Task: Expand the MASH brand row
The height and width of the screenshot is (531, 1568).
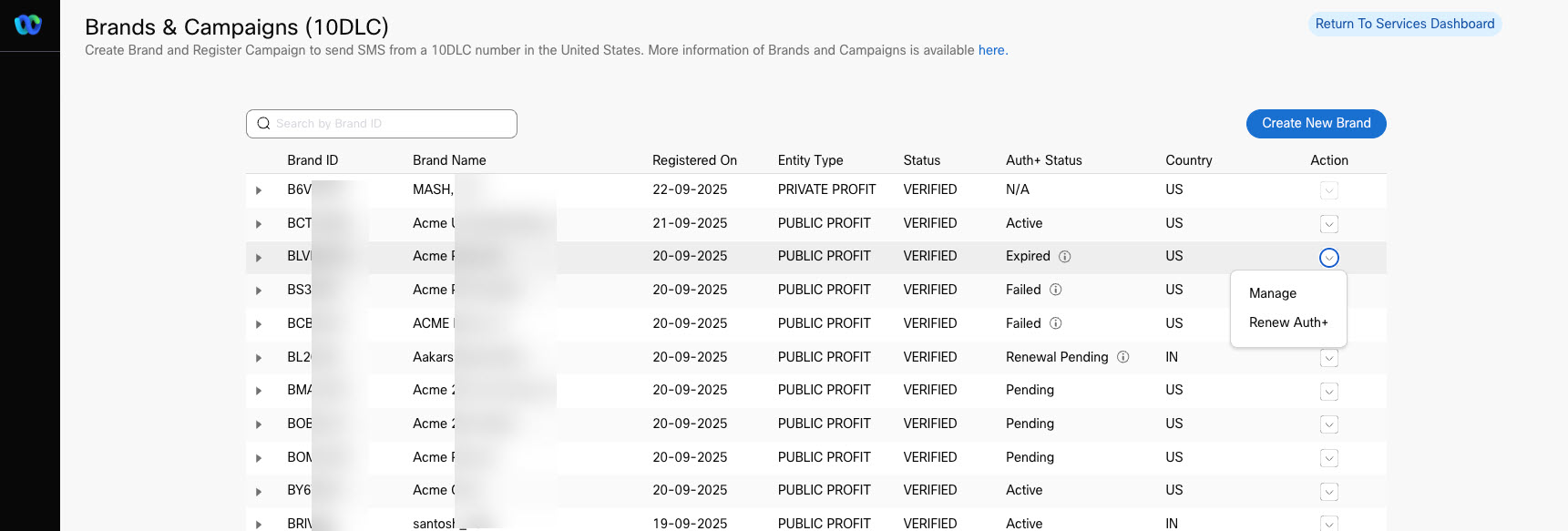Action: coord(259,190)
